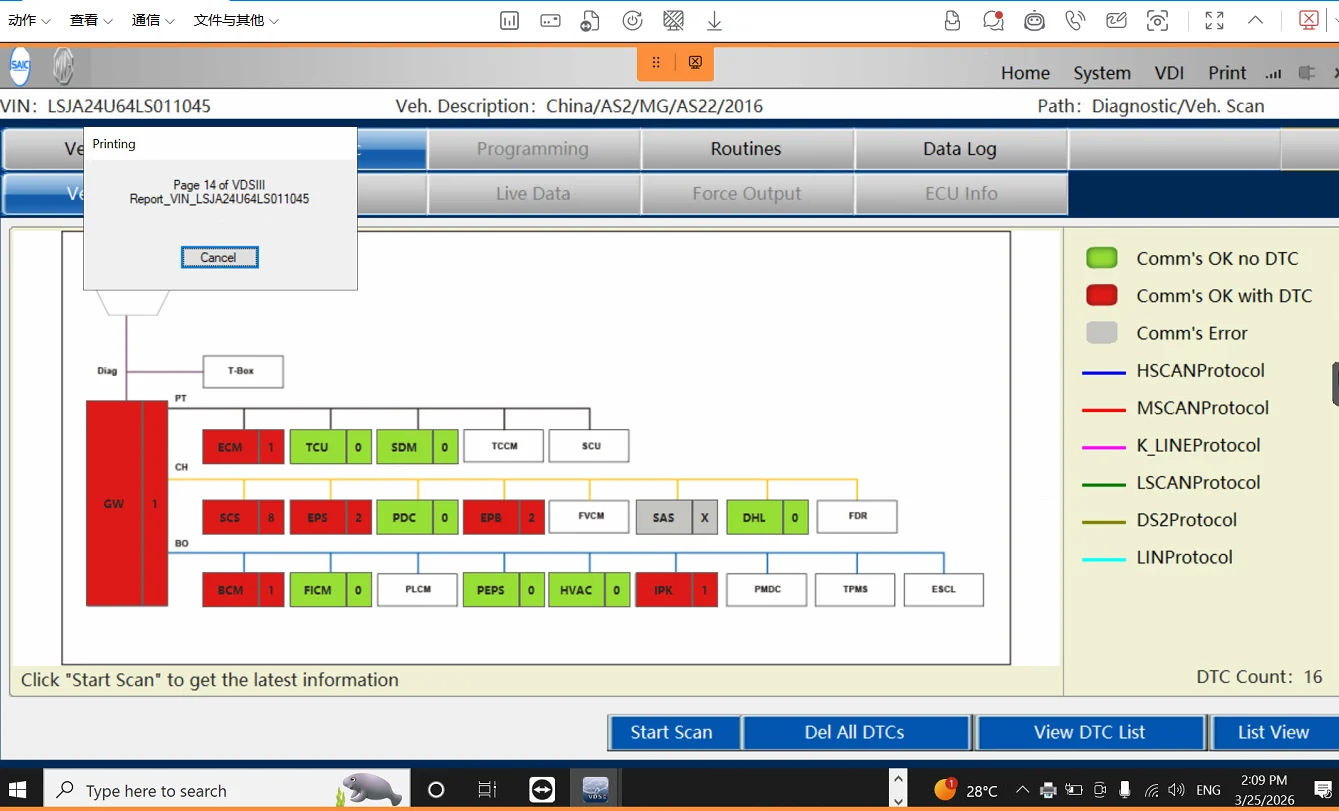Open the Data Log tab

click(959, 149)
